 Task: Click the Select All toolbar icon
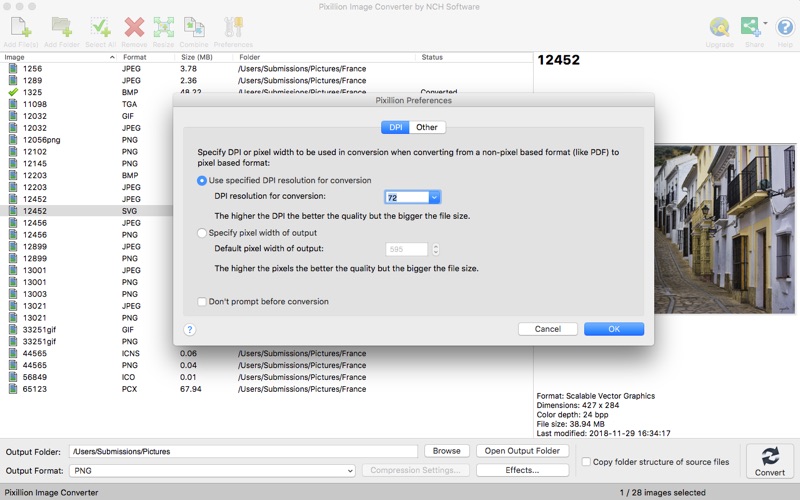100,27
